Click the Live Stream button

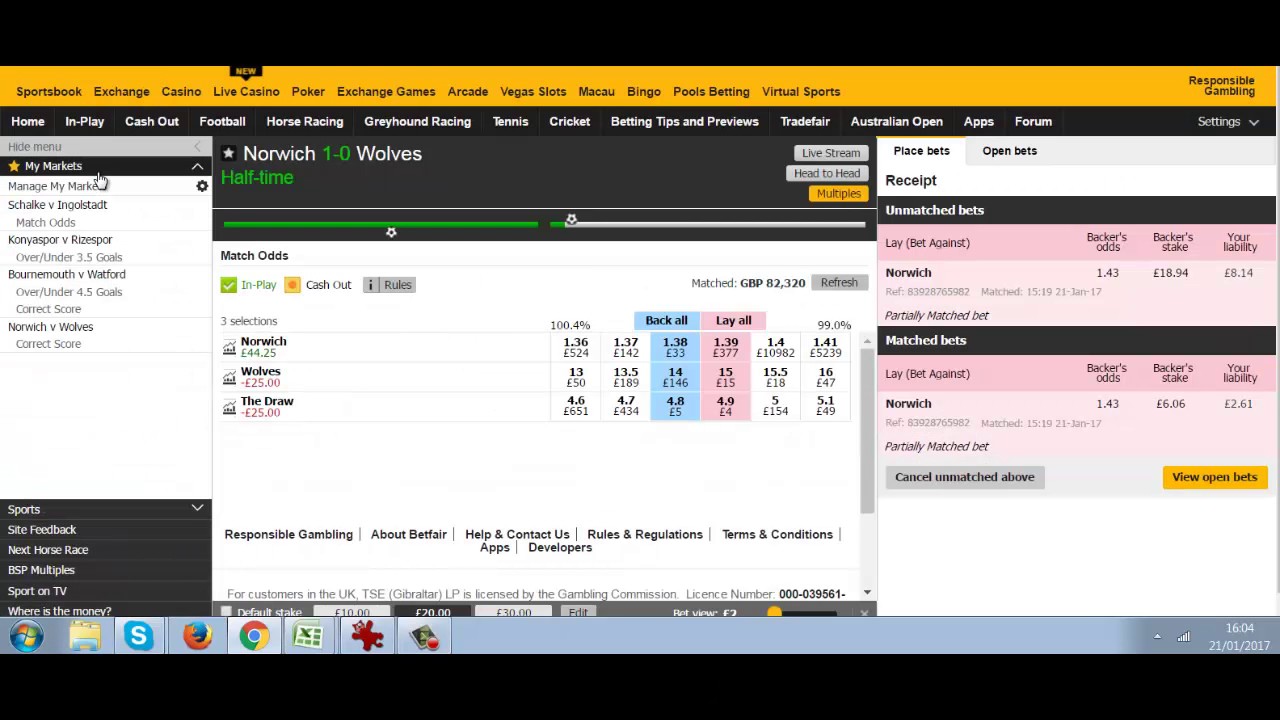click(830, 153)
